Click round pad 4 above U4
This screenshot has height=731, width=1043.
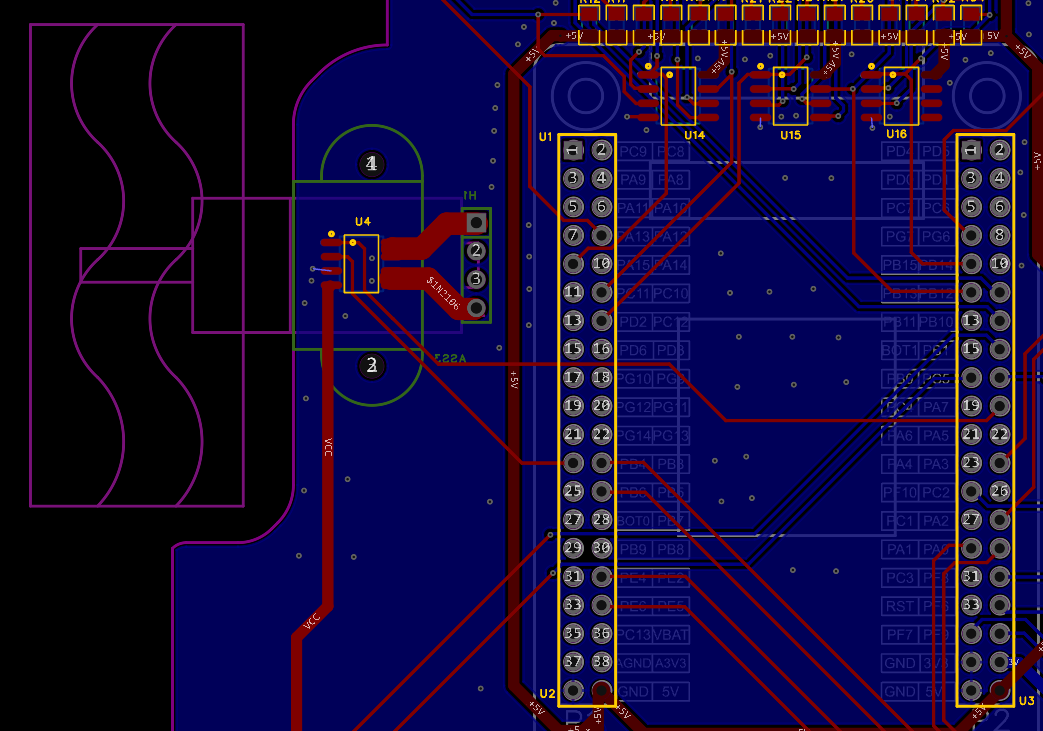click(x=371, y=164)
